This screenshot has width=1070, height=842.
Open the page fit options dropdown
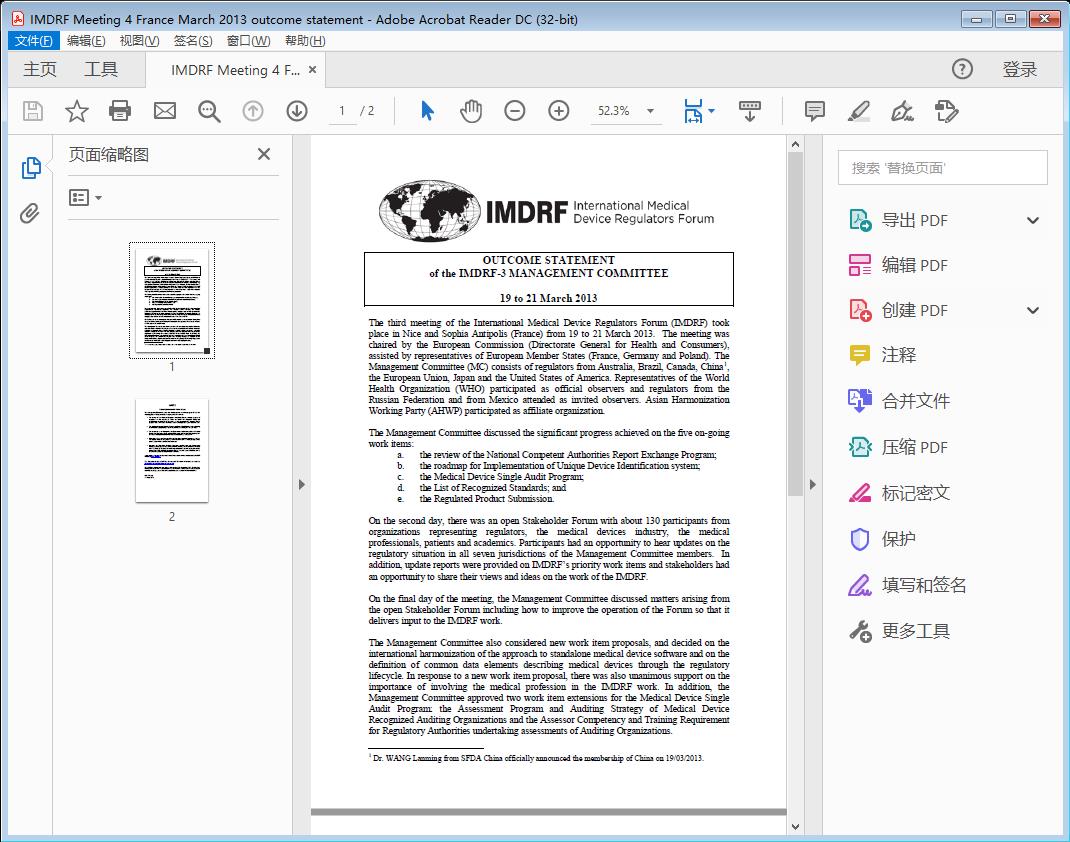(712, 111)
